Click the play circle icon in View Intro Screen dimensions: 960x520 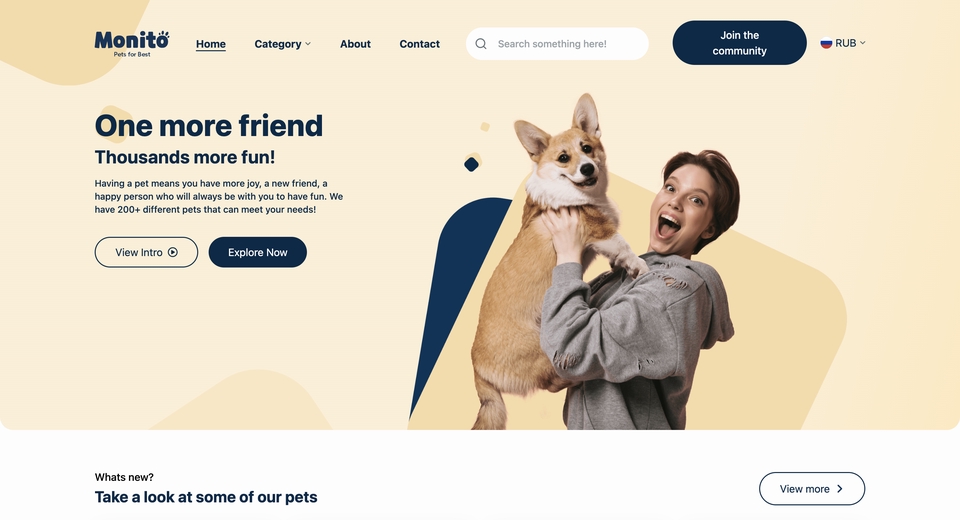tap(173, 252)
